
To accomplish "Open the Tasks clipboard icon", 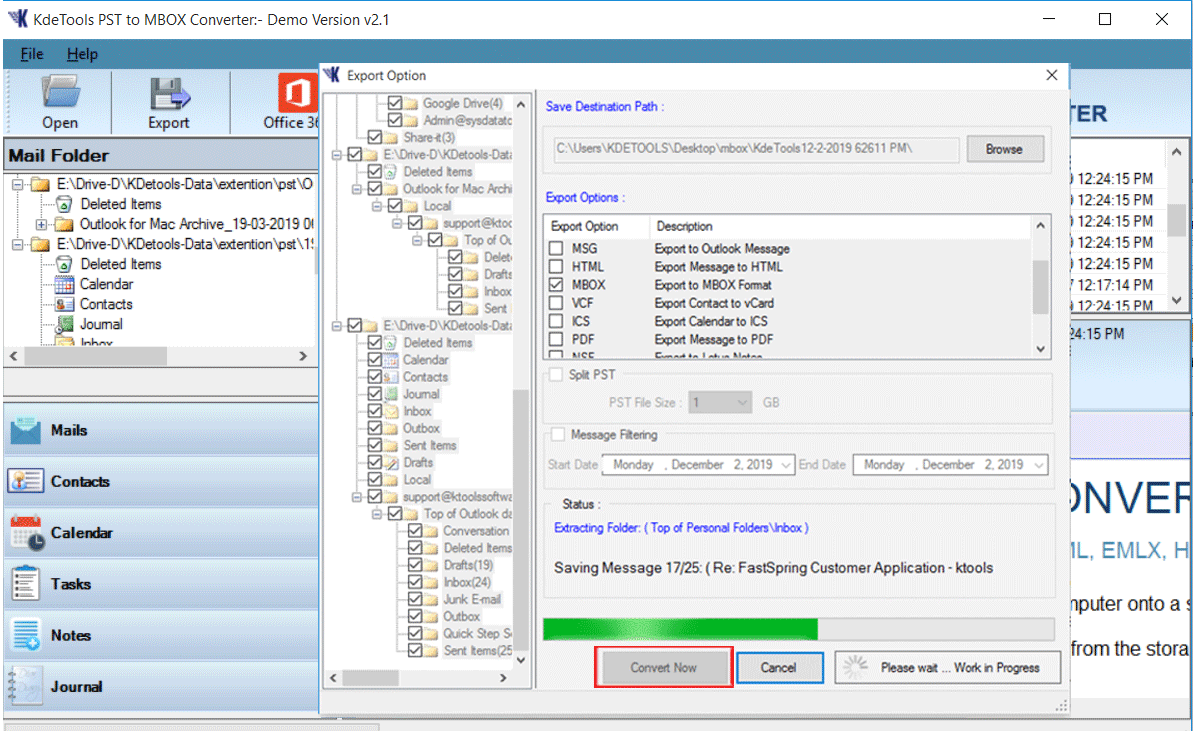I will pyautogui.click(x=26, y=584).
